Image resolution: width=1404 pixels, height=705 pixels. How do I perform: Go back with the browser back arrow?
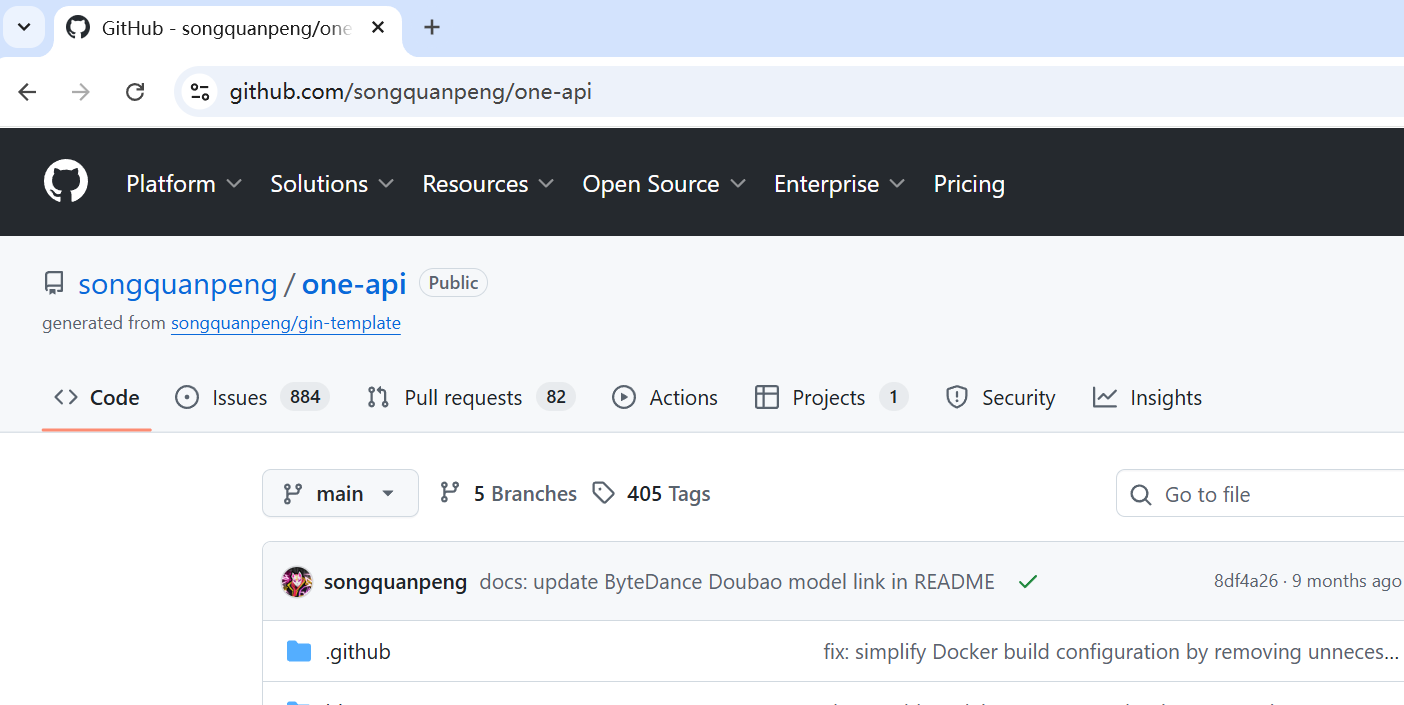27,92
